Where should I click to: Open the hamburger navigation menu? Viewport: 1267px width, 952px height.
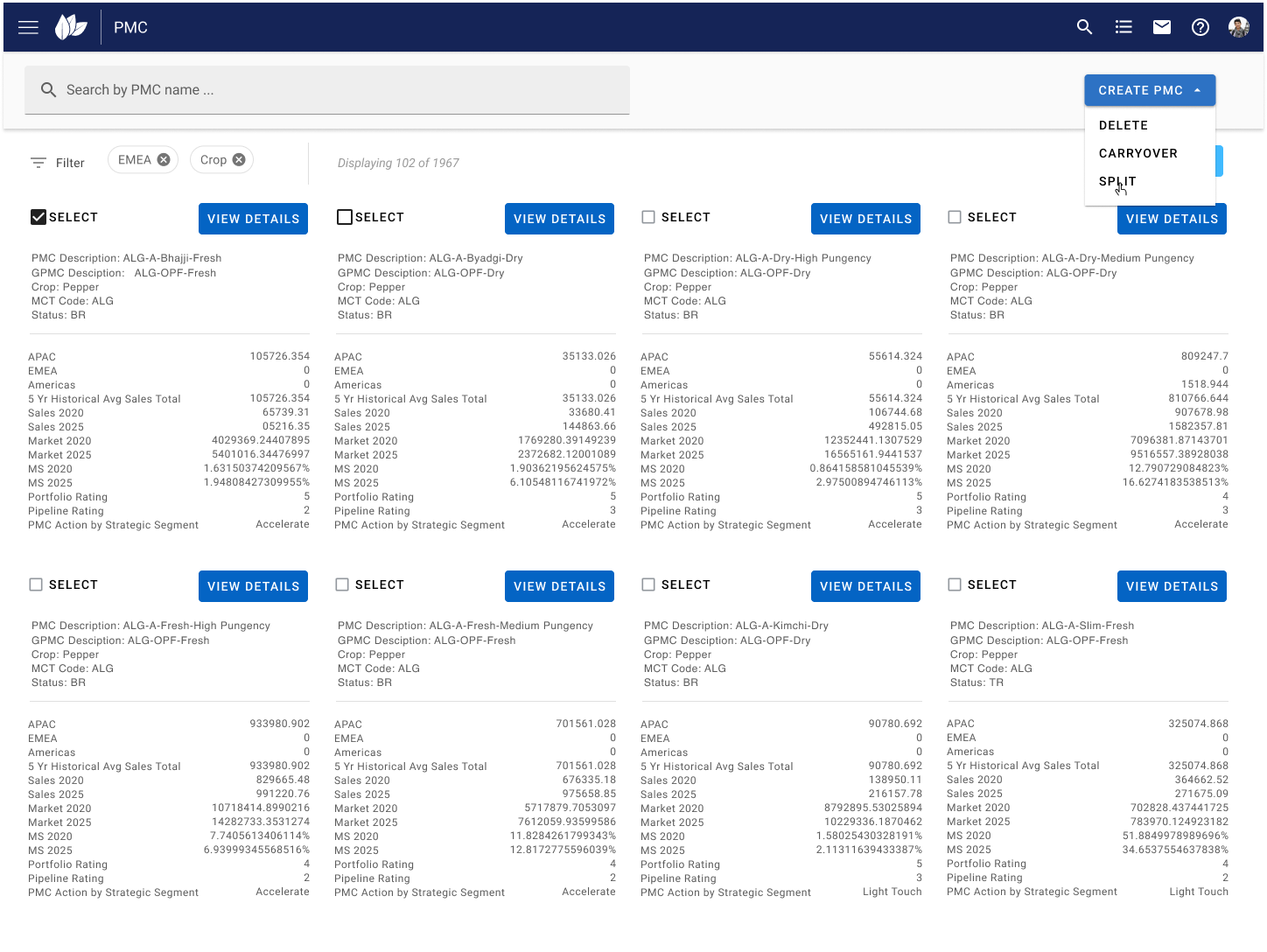coord(28,27)
